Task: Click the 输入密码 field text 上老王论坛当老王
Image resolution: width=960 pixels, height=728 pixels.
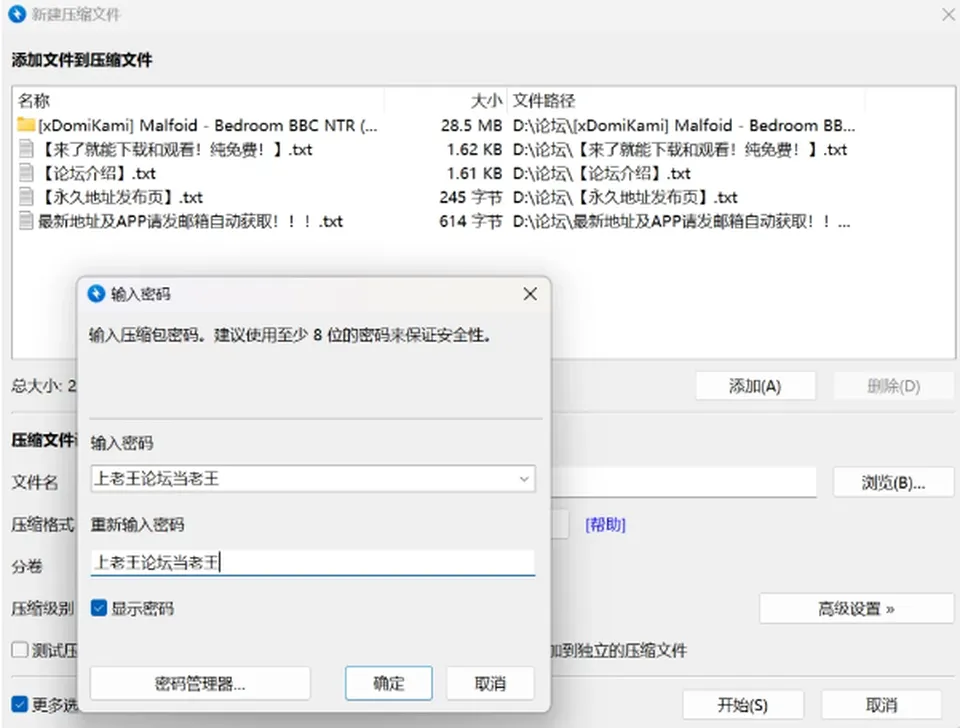Action: pyautogui.click(x=157, y=478)
